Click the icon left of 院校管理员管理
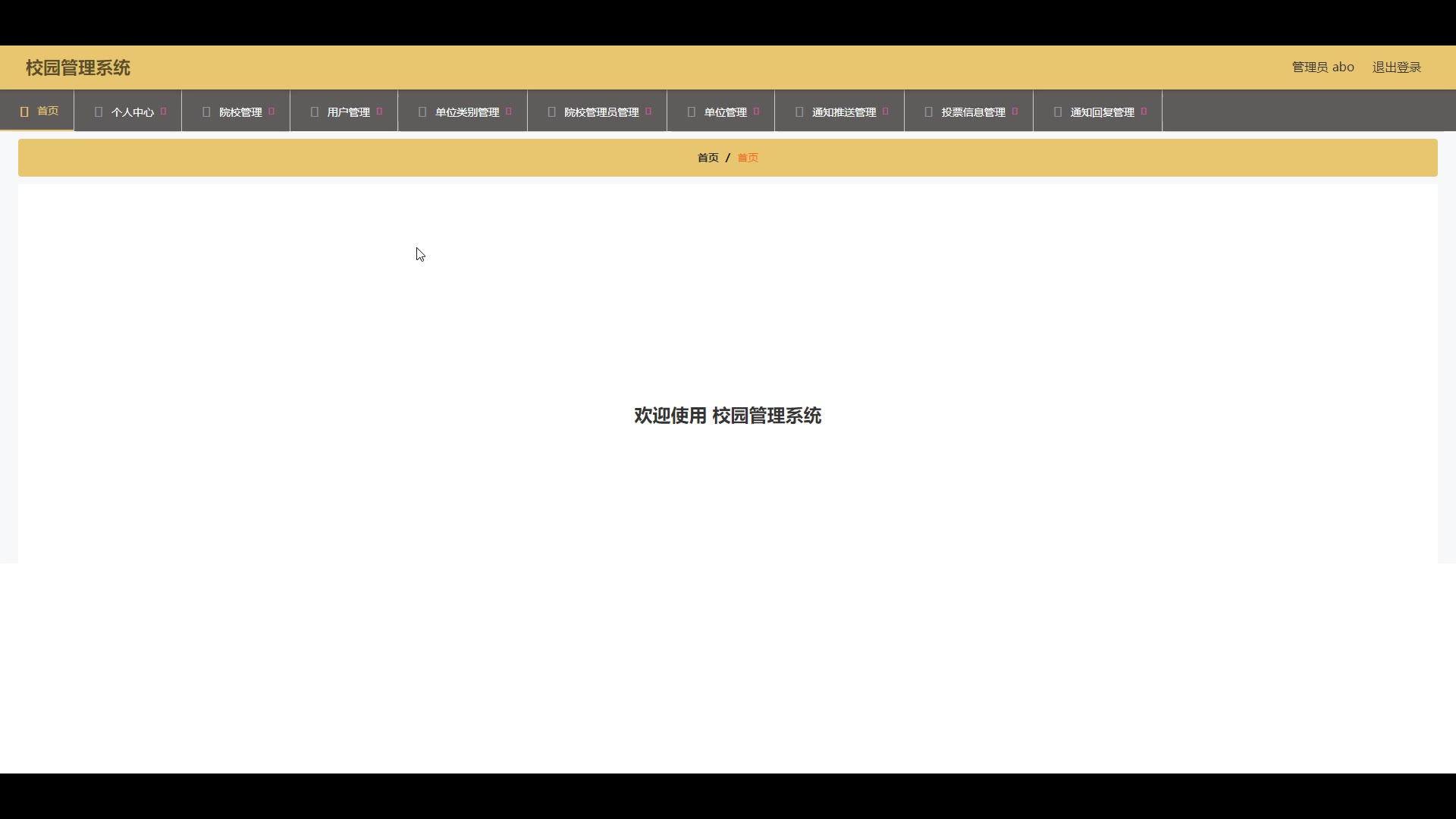 point(552,111)
